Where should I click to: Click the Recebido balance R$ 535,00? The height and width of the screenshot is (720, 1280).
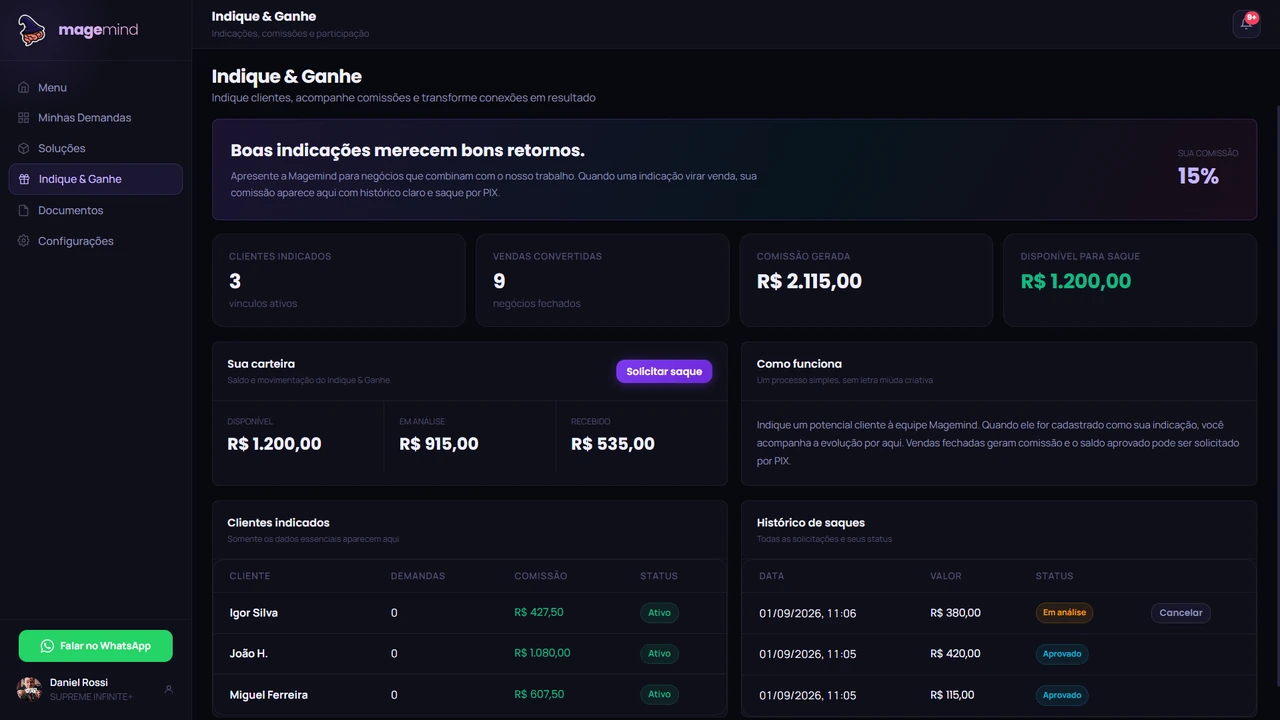tap(613, 444)
